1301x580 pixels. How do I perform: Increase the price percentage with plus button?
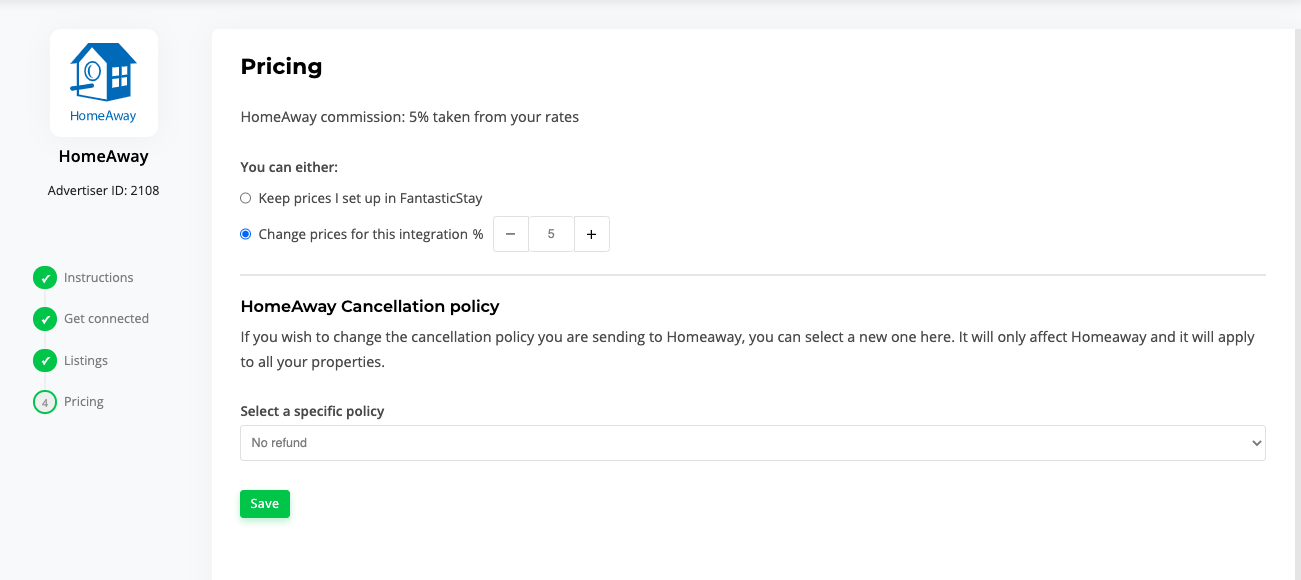tap(592, 234)
